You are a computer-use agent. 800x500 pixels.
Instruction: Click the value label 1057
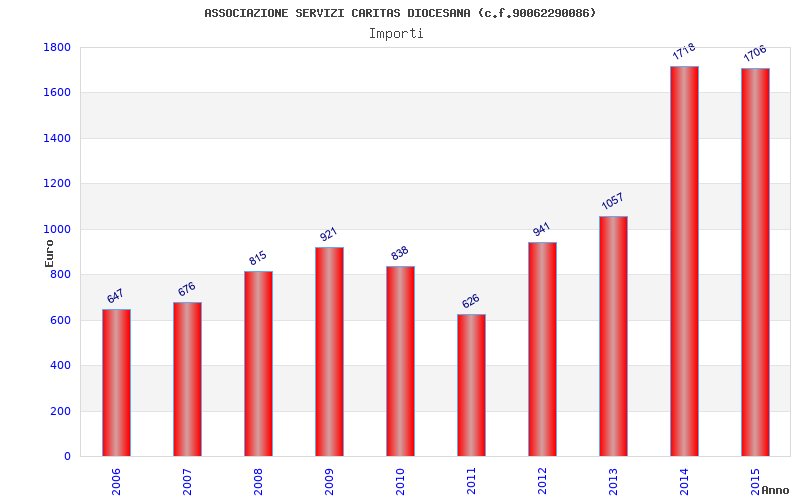tap(612, 201)
